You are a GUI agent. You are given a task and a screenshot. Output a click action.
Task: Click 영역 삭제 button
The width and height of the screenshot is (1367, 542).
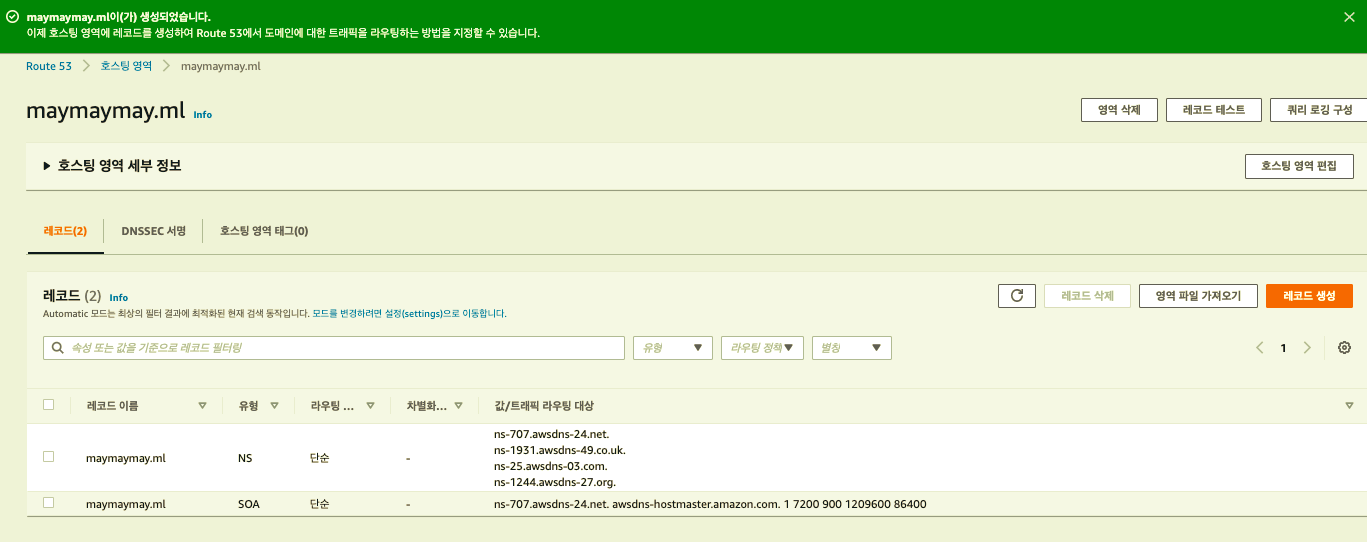pos(1119,110)
